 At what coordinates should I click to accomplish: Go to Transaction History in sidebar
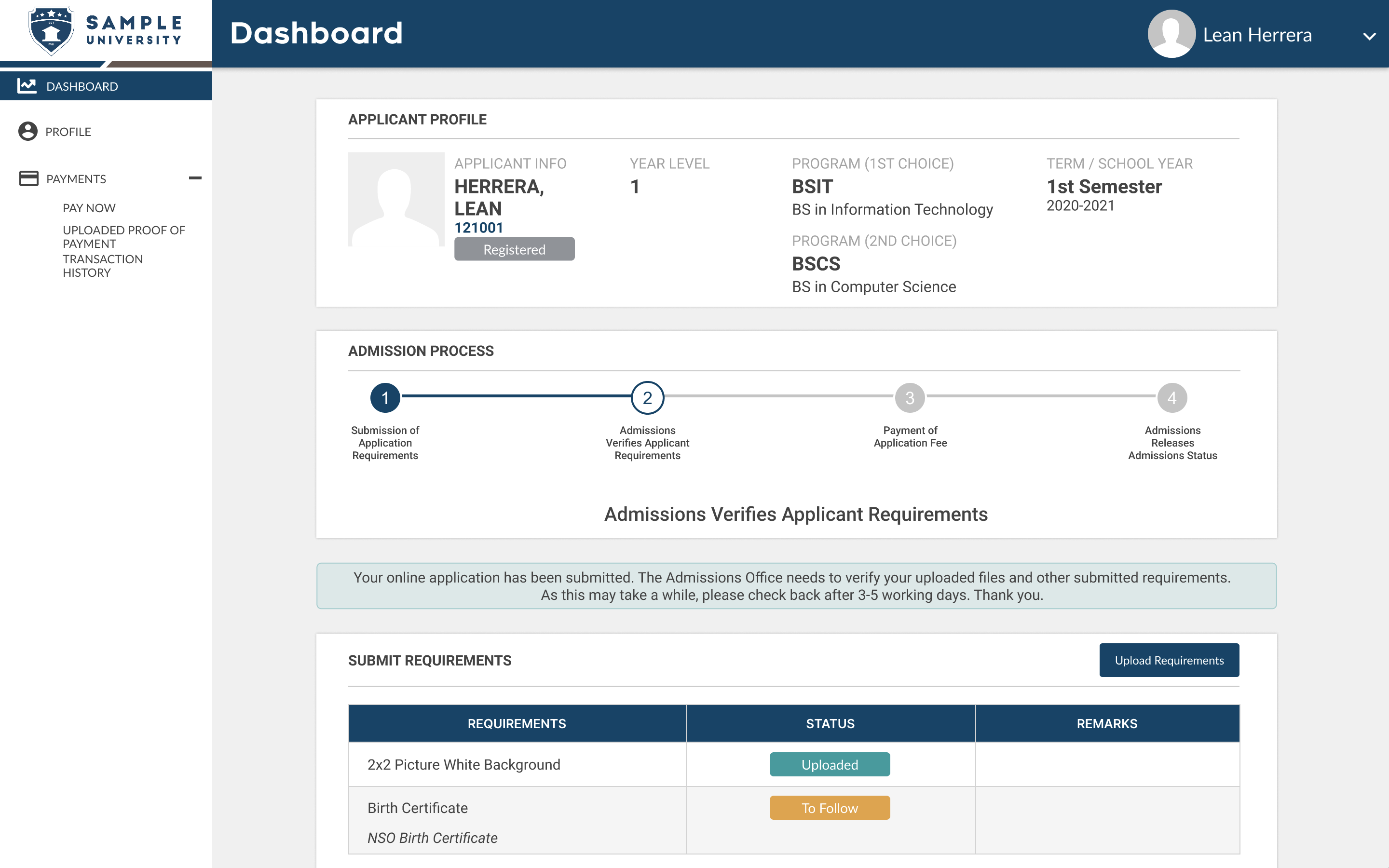[x=103, y=265]
